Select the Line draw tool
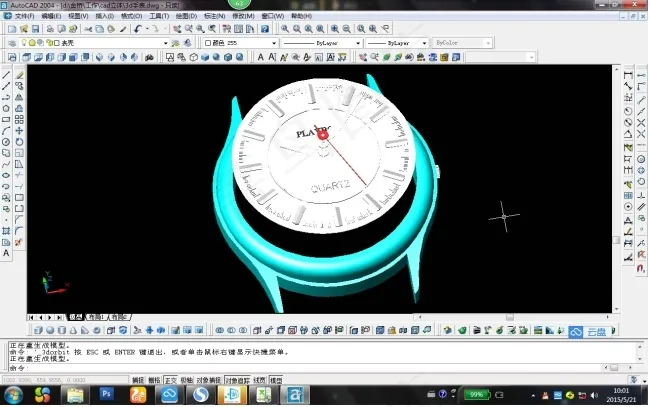The image size is (650, 407). coord(6,75)
